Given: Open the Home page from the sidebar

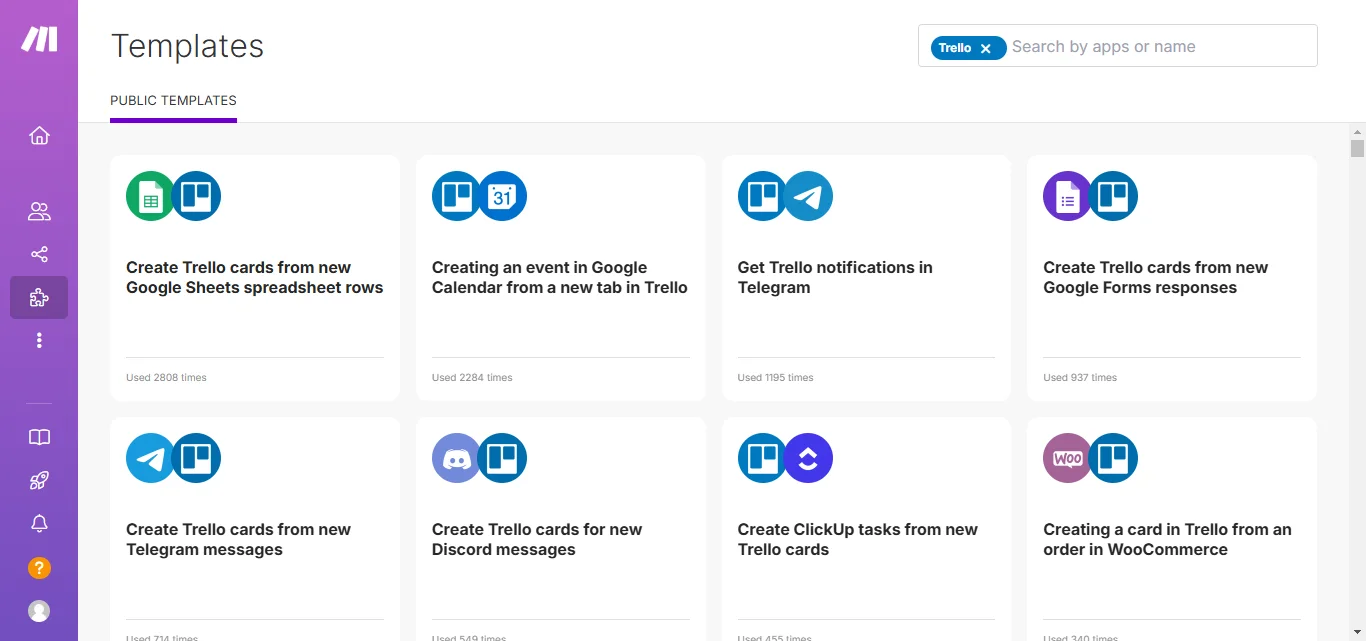Looking at the screenshot, I should click(x=39, y=135).
